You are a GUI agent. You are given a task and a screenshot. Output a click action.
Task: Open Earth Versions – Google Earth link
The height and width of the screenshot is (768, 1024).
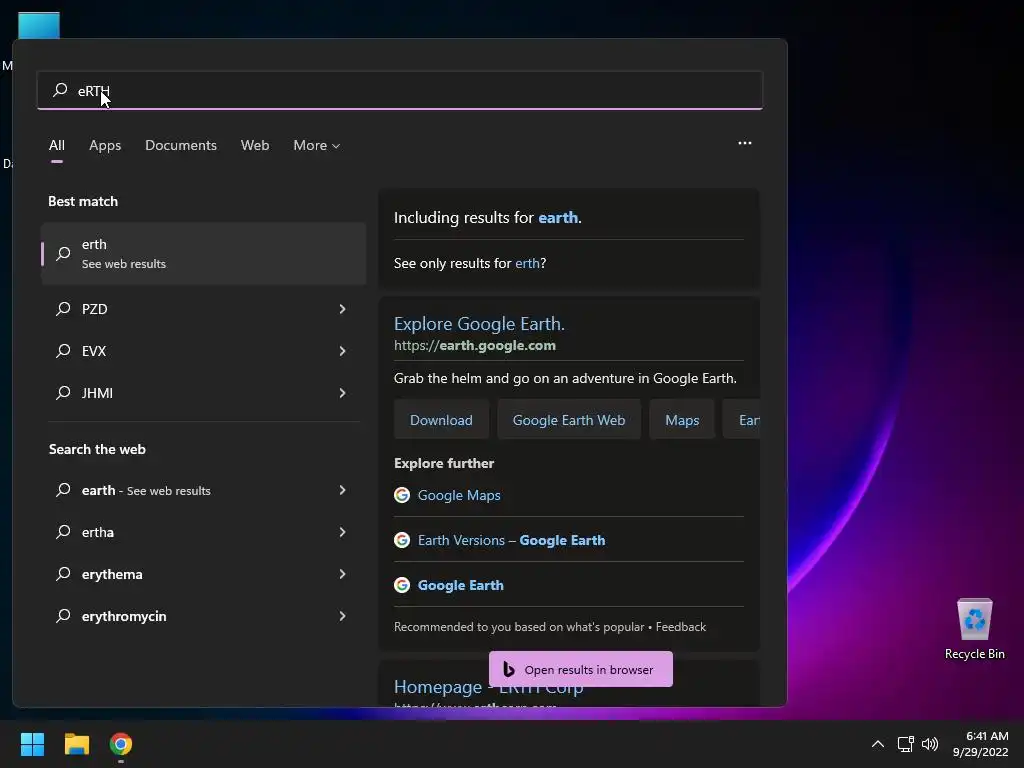point(511,540)
